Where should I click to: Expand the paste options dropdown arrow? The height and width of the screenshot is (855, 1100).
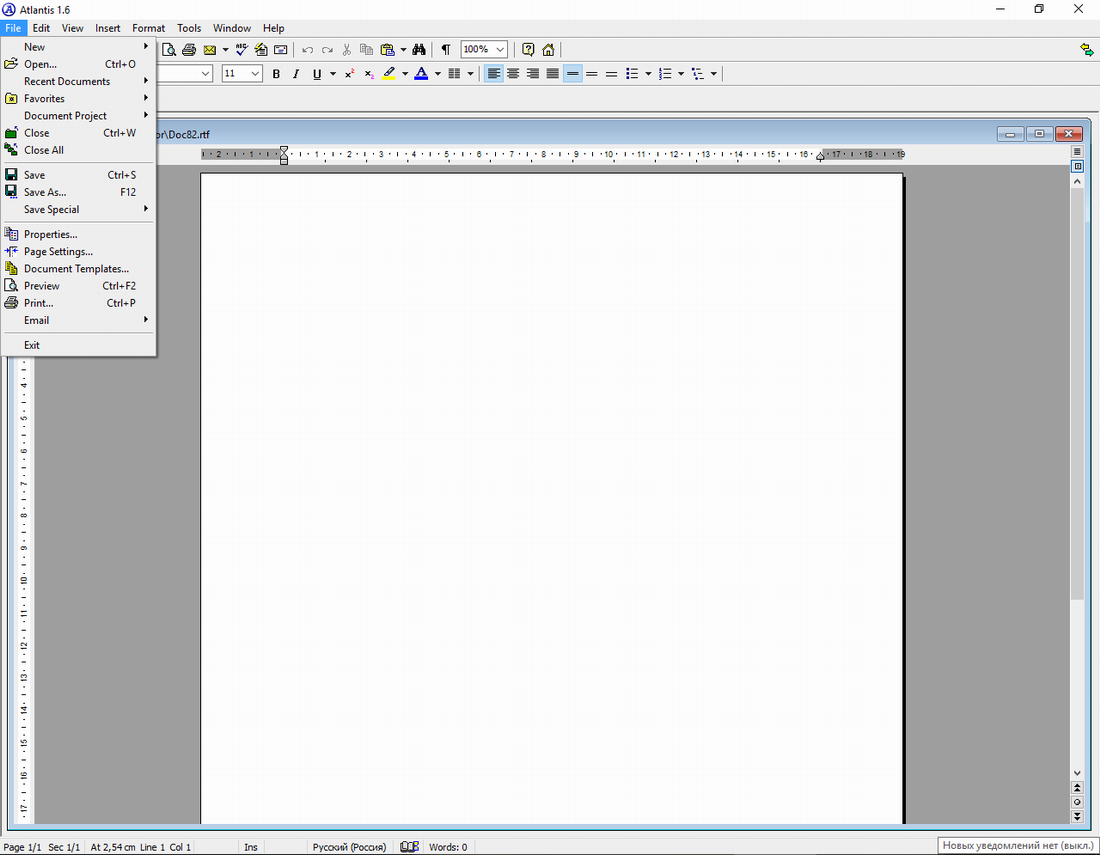pyautogui.click(x=403, y=50)
